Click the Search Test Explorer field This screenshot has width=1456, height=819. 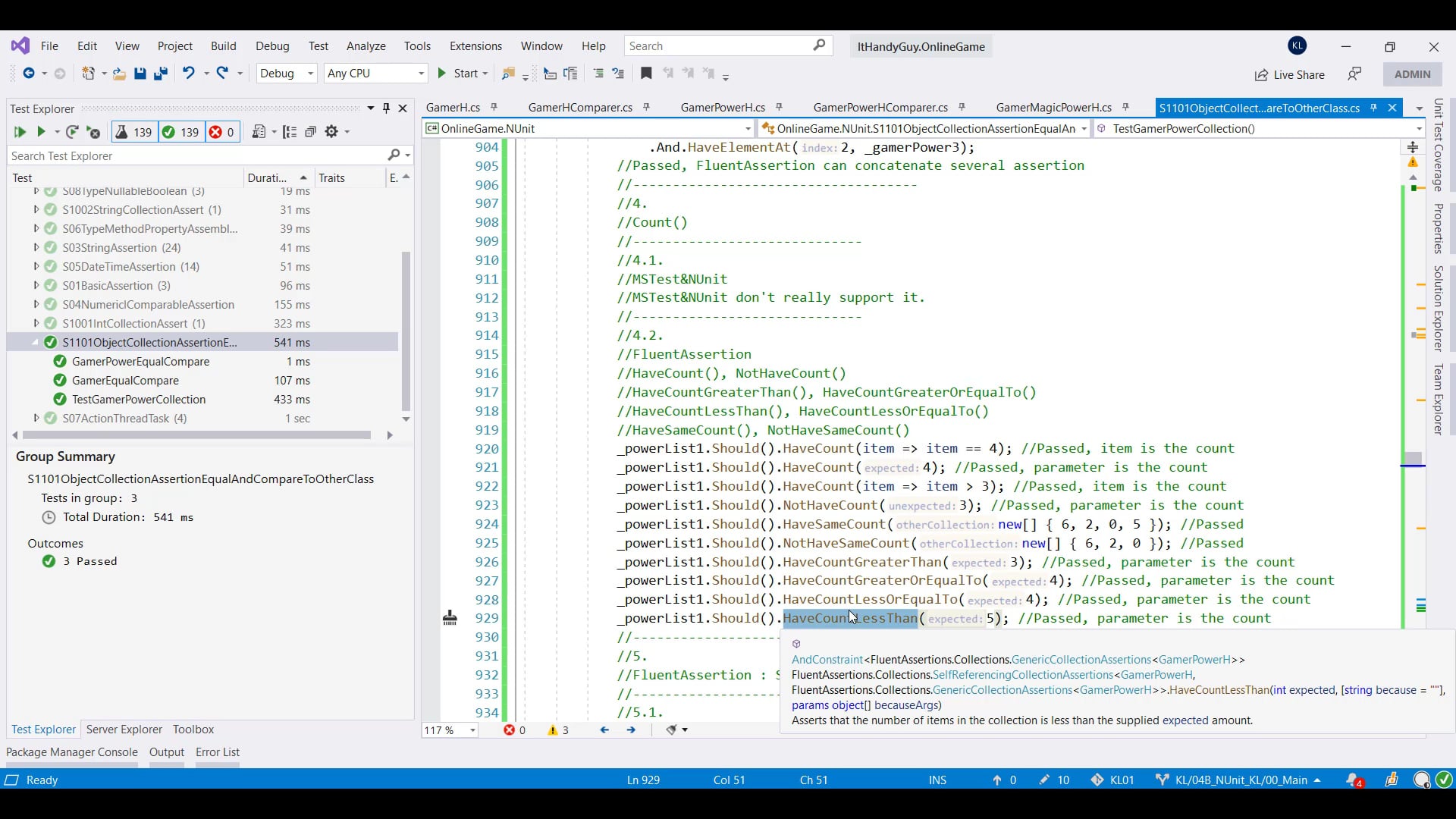(x=197, y=155)
